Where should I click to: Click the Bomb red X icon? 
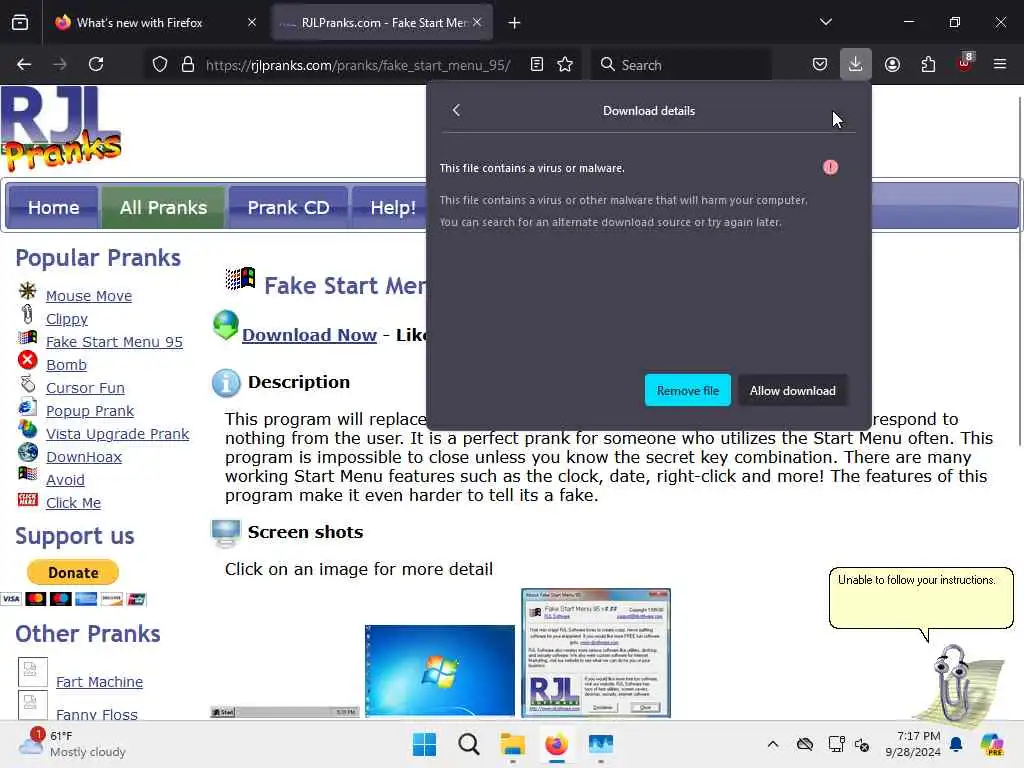(x=27, y=360)
